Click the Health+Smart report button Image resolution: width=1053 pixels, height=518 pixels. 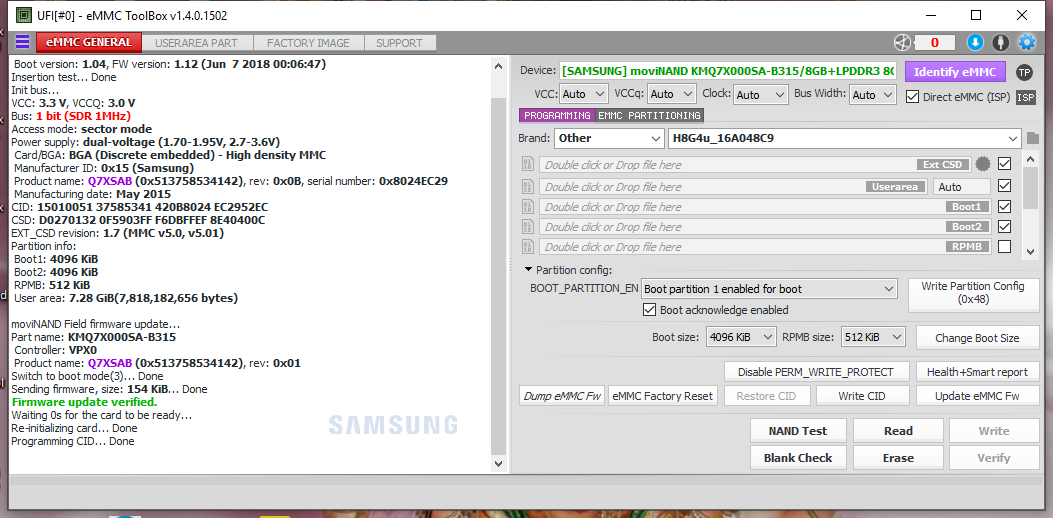977,372
